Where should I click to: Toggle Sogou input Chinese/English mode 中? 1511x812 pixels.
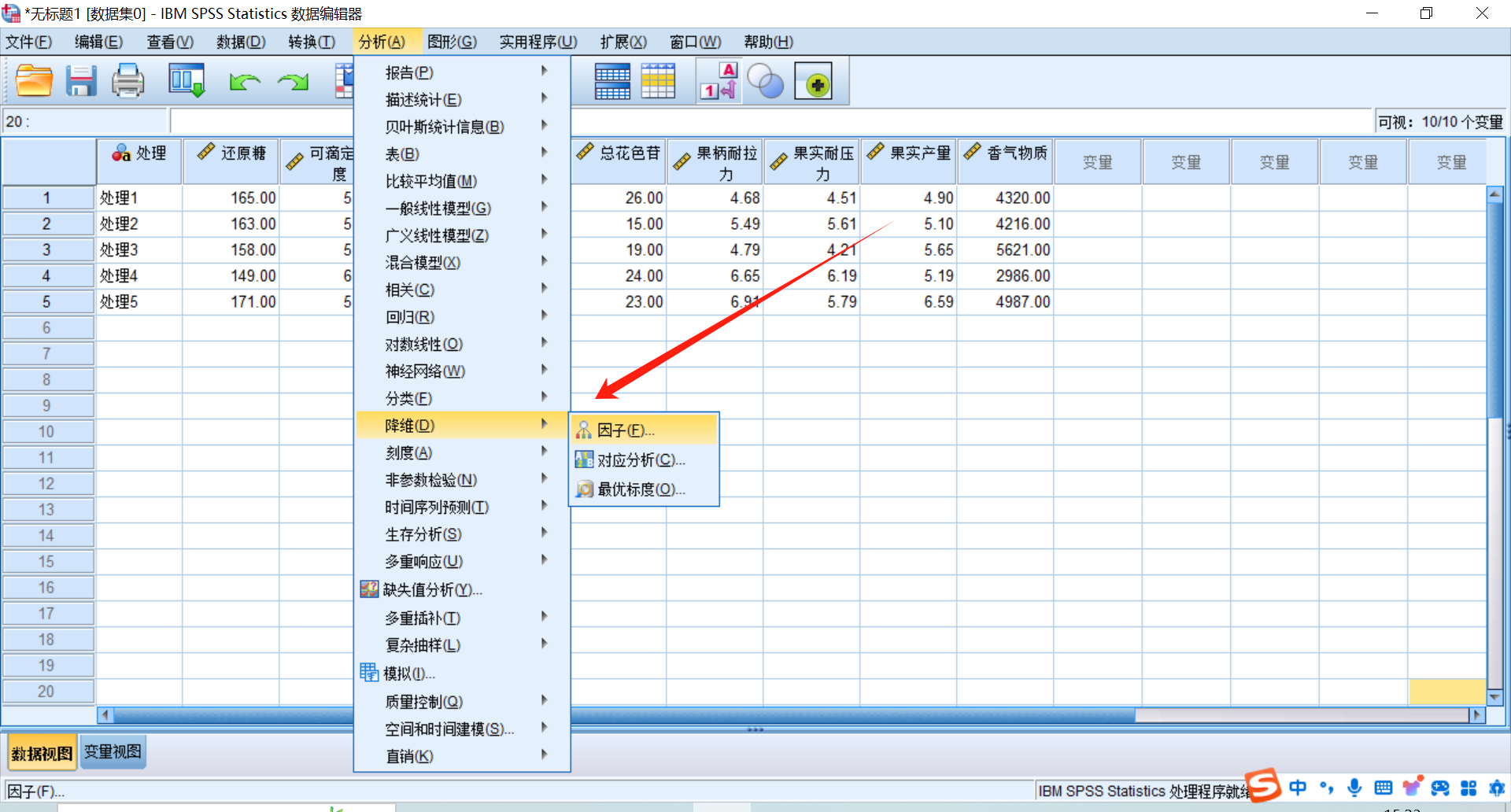[1298, 788]
